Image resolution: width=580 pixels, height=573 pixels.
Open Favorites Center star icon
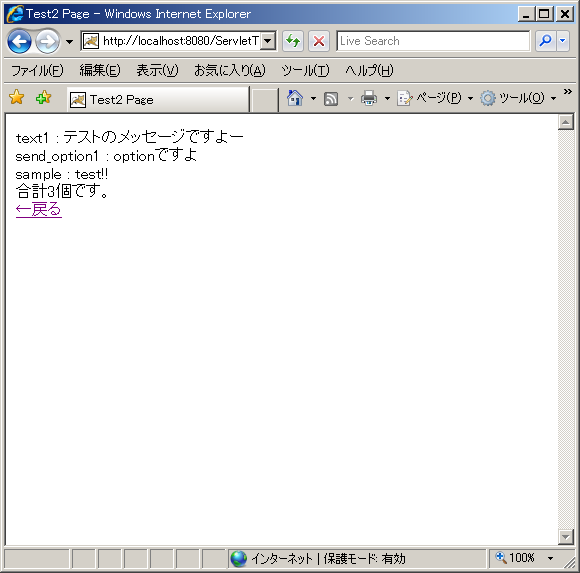pyautogui.click(x=17, y=98)
